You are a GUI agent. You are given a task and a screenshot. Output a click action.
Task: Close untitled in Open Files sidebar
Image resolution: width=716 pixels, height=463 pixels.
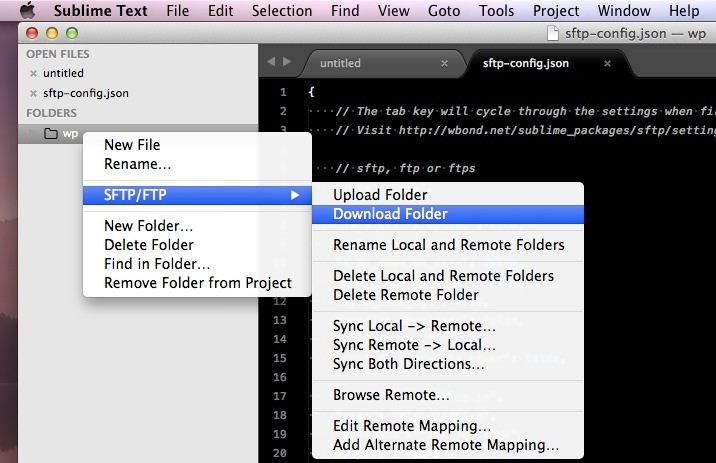pyautogui.click(x=33, y=73)
